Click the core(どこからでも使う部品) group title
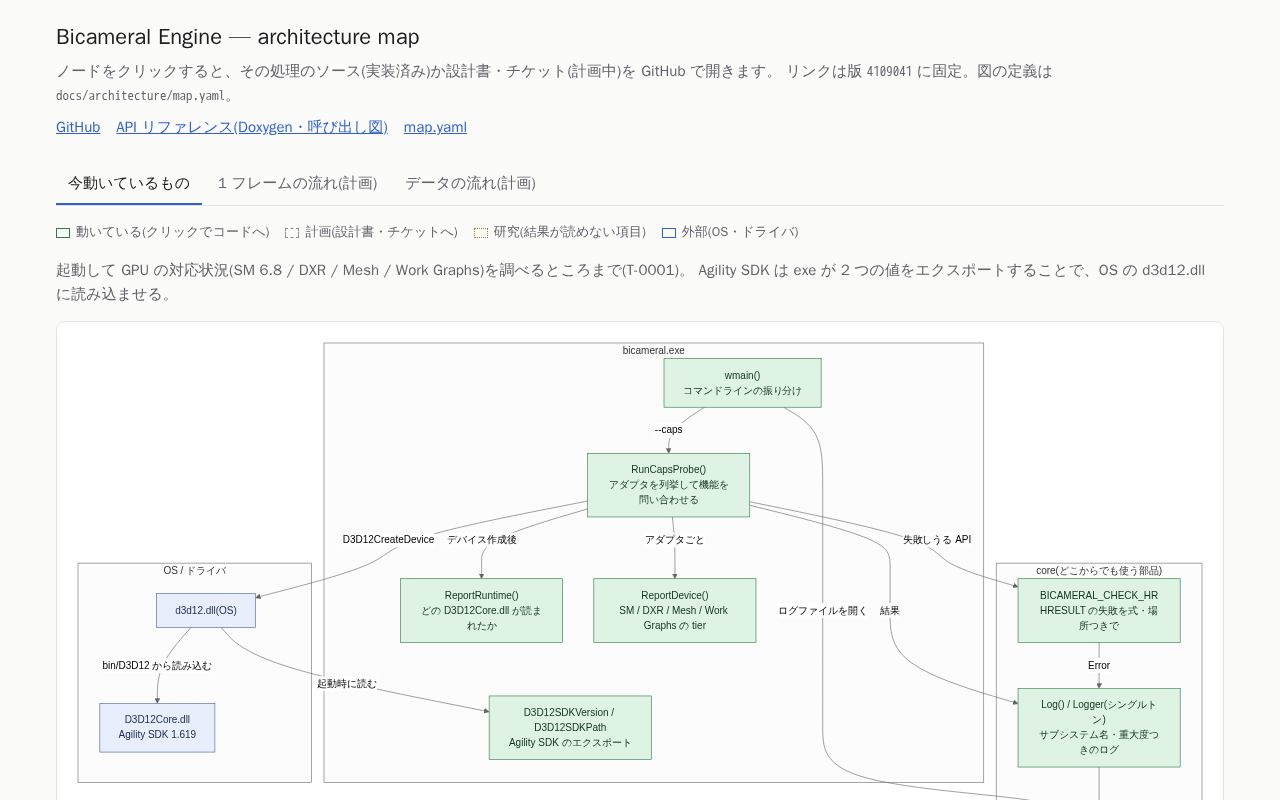The image size is (1280, 800). tap(1099, 571)
